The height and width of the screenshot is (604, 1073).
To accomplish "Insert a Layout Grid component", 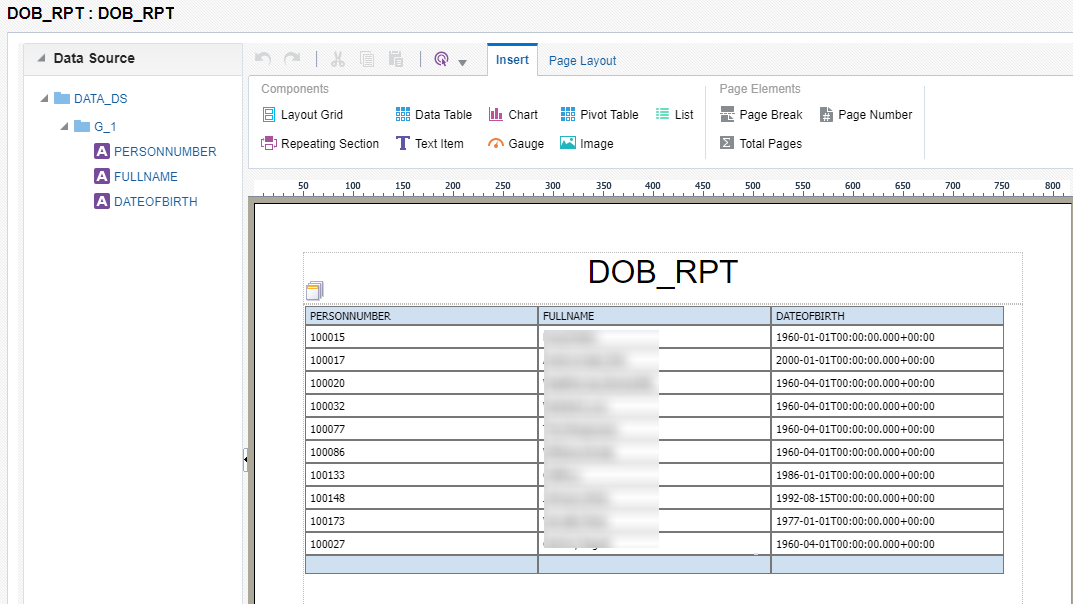I will click(x=302, y=115).
